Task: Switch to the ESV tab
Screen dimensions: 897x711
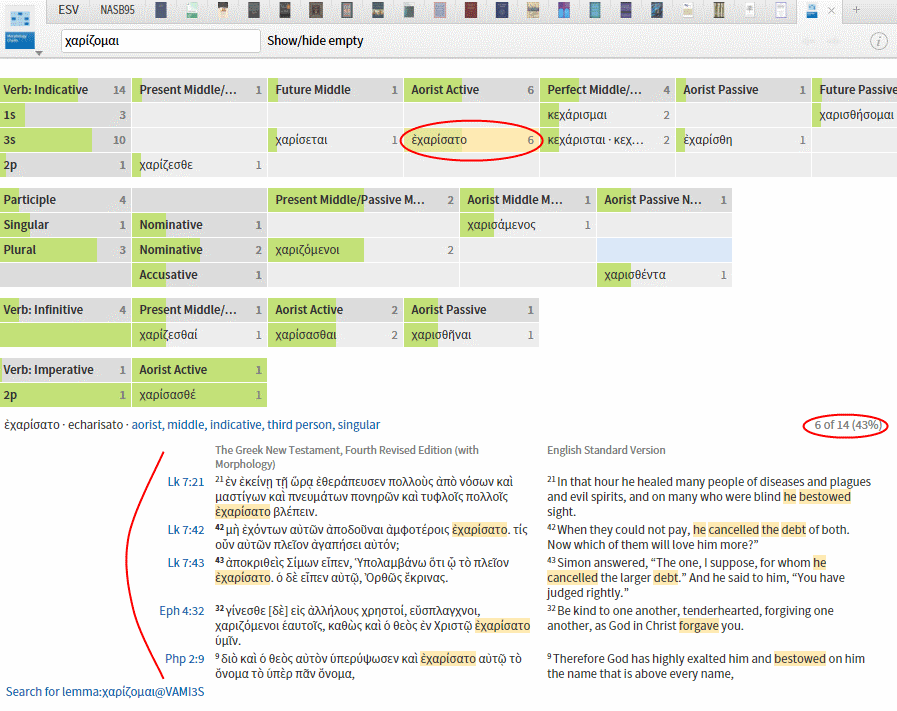Action: click(67, 10)
